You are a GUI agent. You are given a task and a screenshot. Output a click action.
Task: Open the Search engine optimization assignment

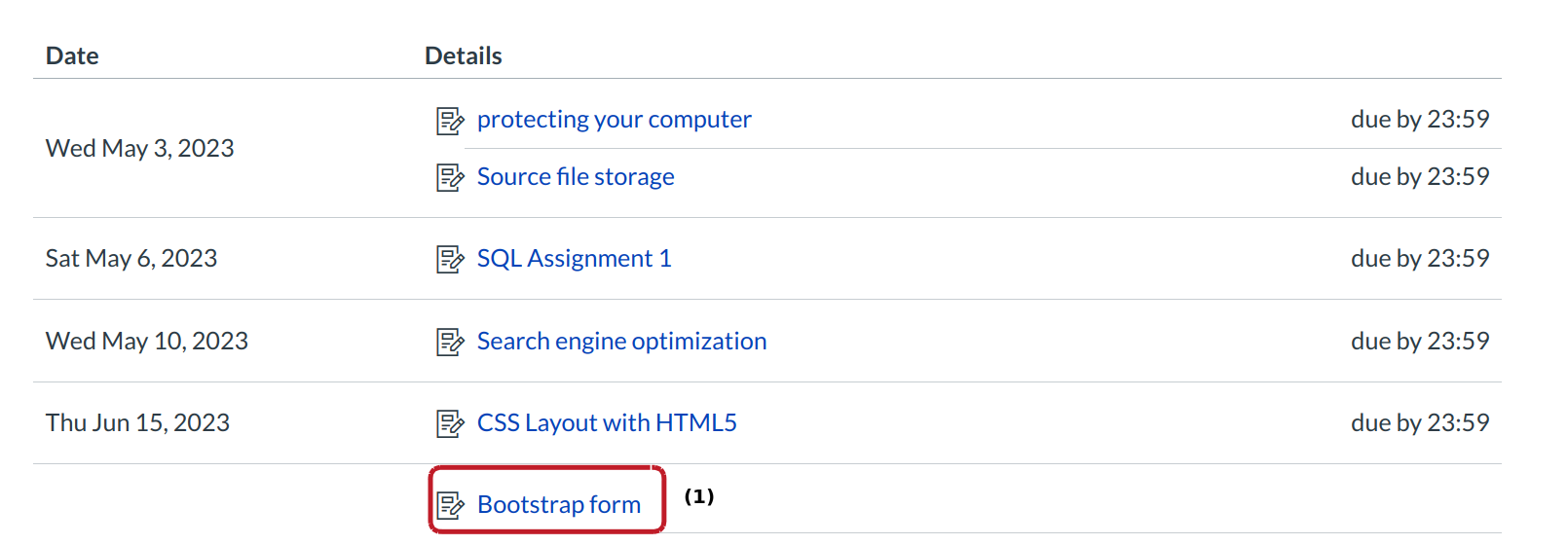click(x=621, y=342)
